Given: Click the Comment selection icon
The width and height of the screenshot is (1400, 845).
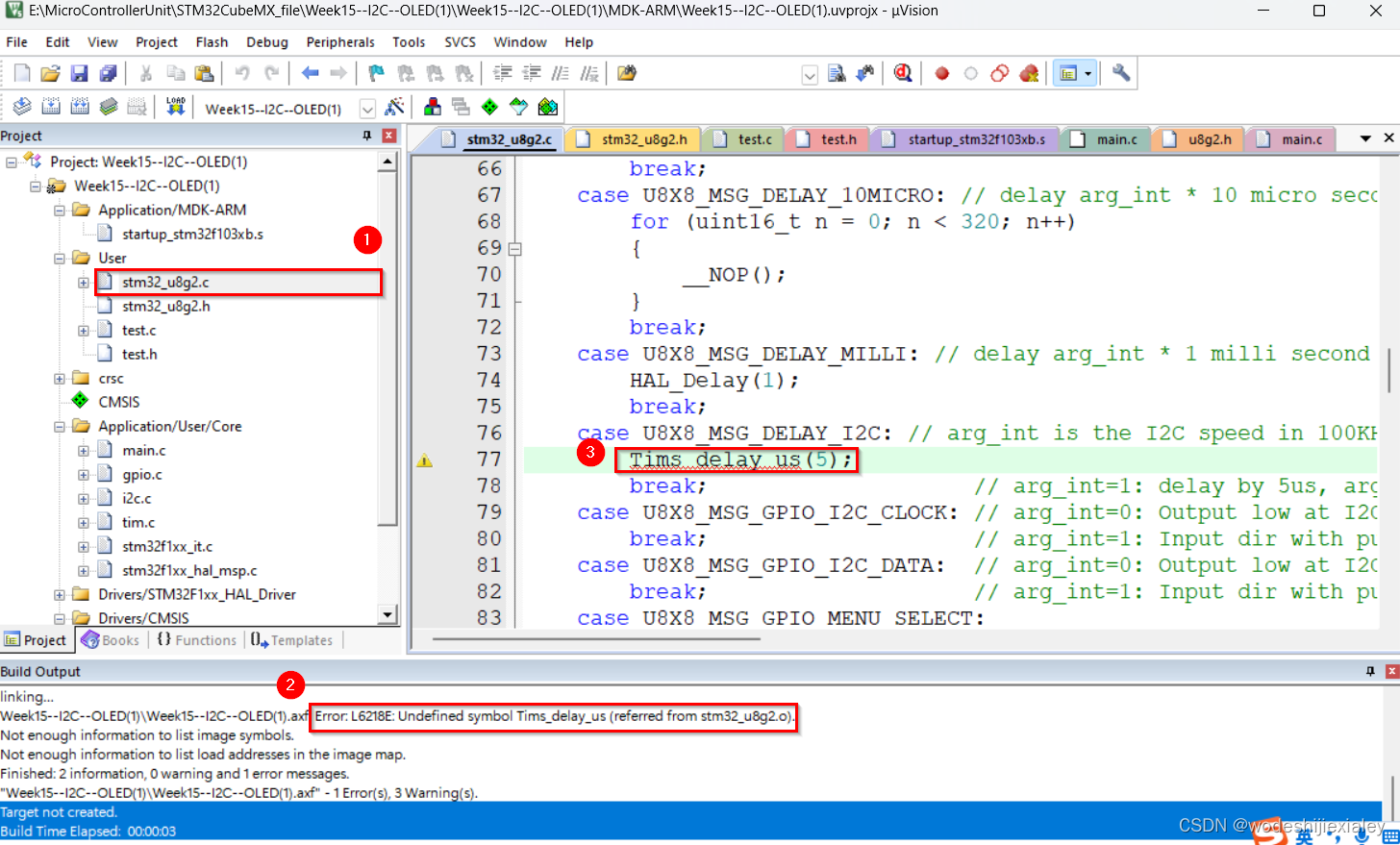Looking at the screenshot, I should [x=560, y=73].
